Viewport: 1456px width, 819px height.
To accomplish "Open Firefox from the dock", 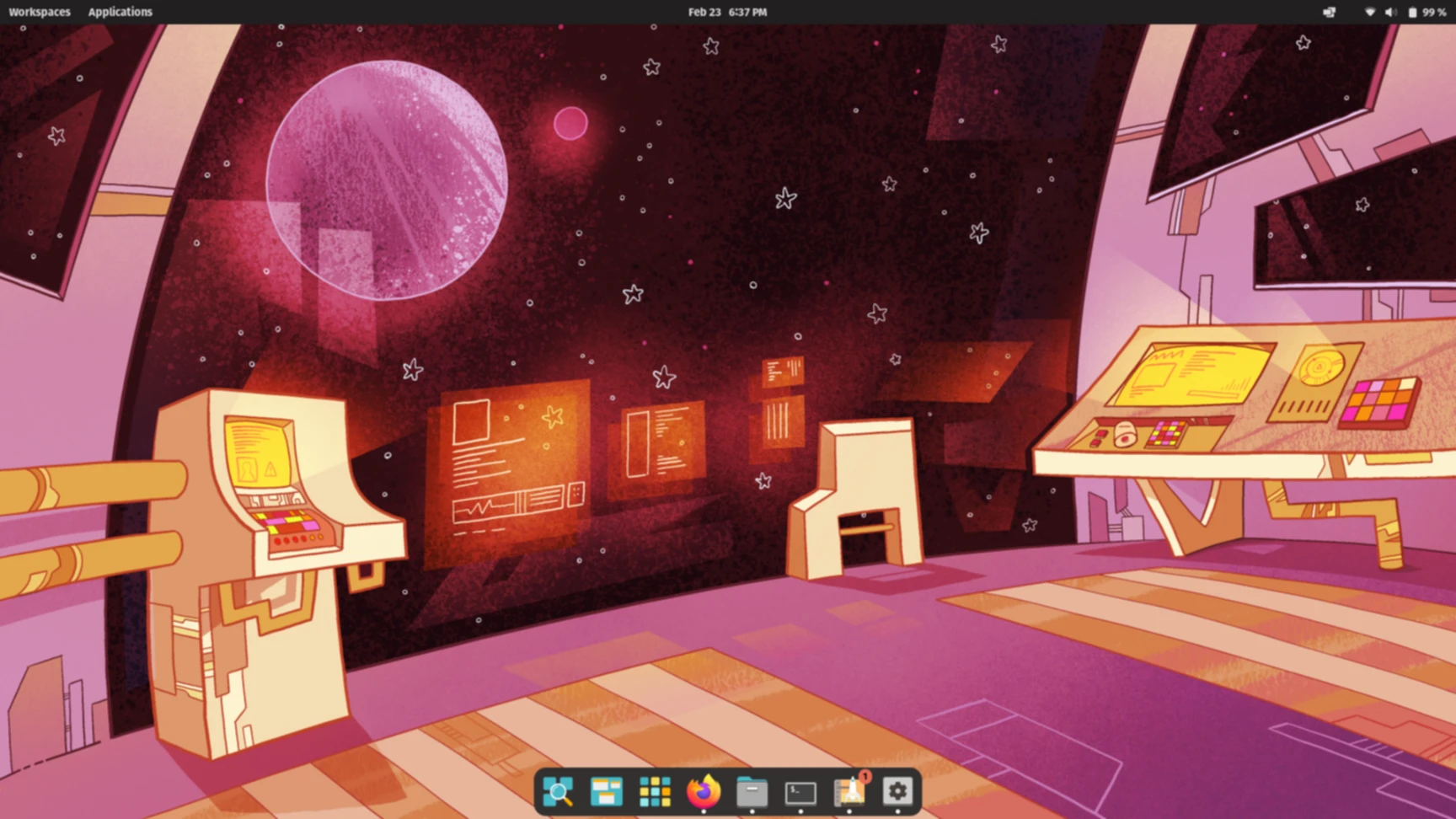I will coord(704,791).
